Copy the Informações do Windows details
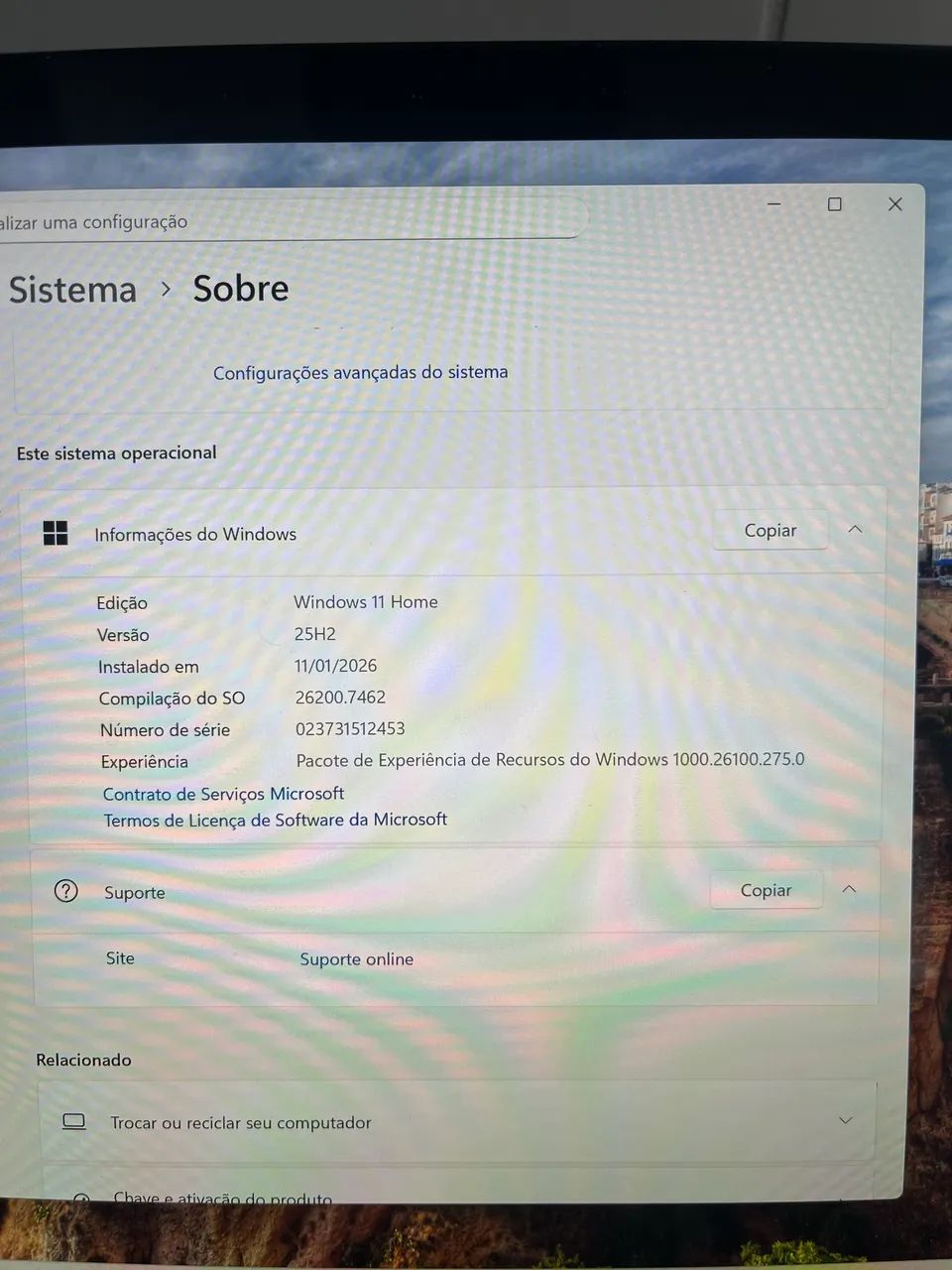952x1270 pixels. point(771,531)
